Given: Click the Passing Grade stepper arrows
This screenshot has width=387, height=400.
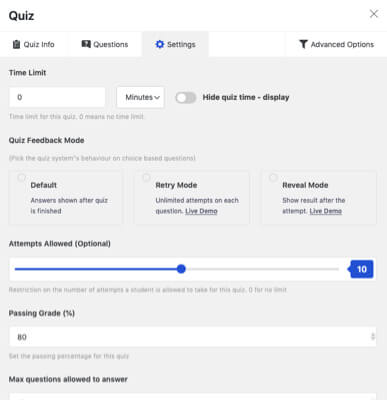Looking at the screenshot, I should (373, 337).
